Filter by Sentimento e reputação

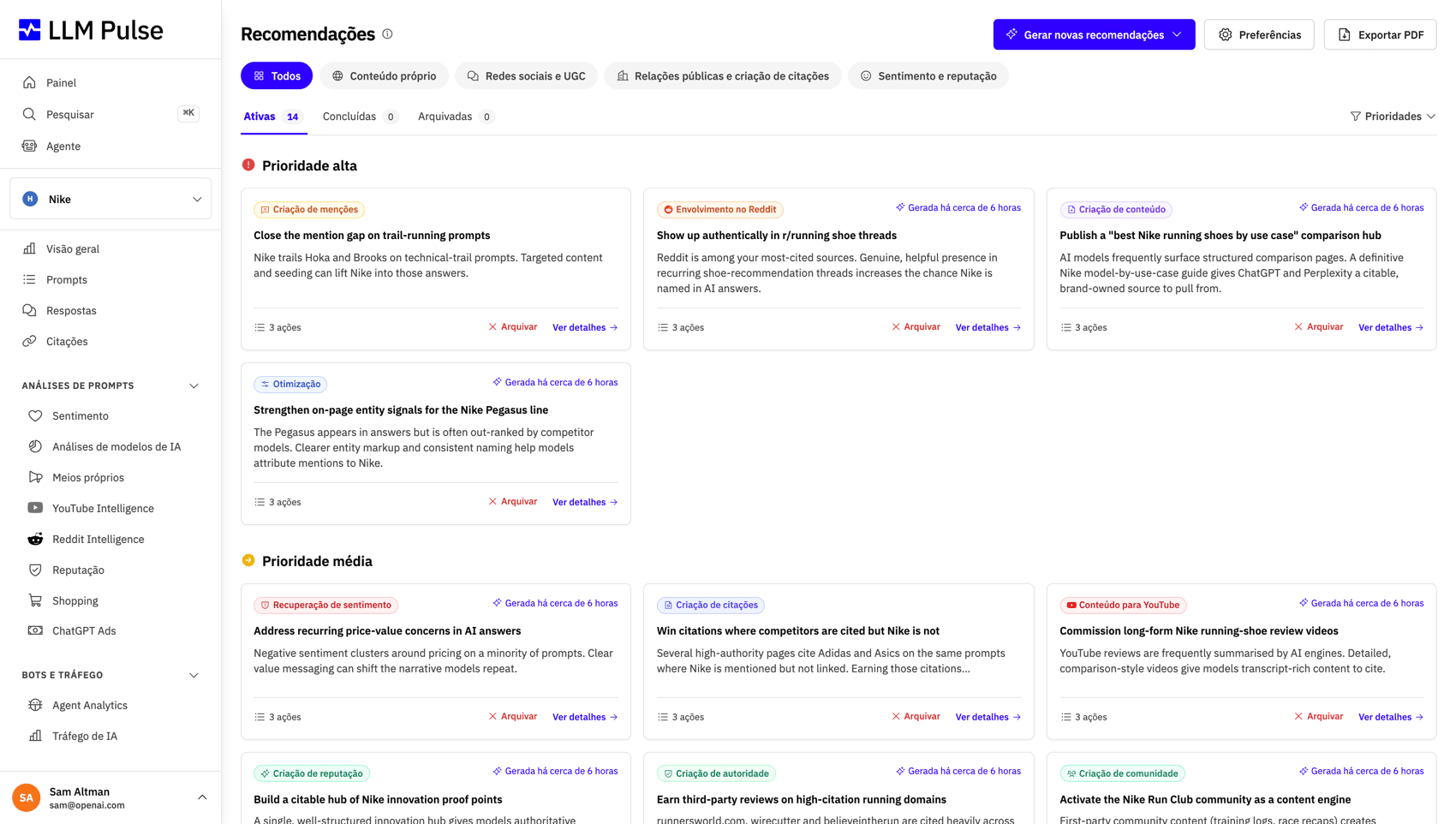click(x=928, y=76)
